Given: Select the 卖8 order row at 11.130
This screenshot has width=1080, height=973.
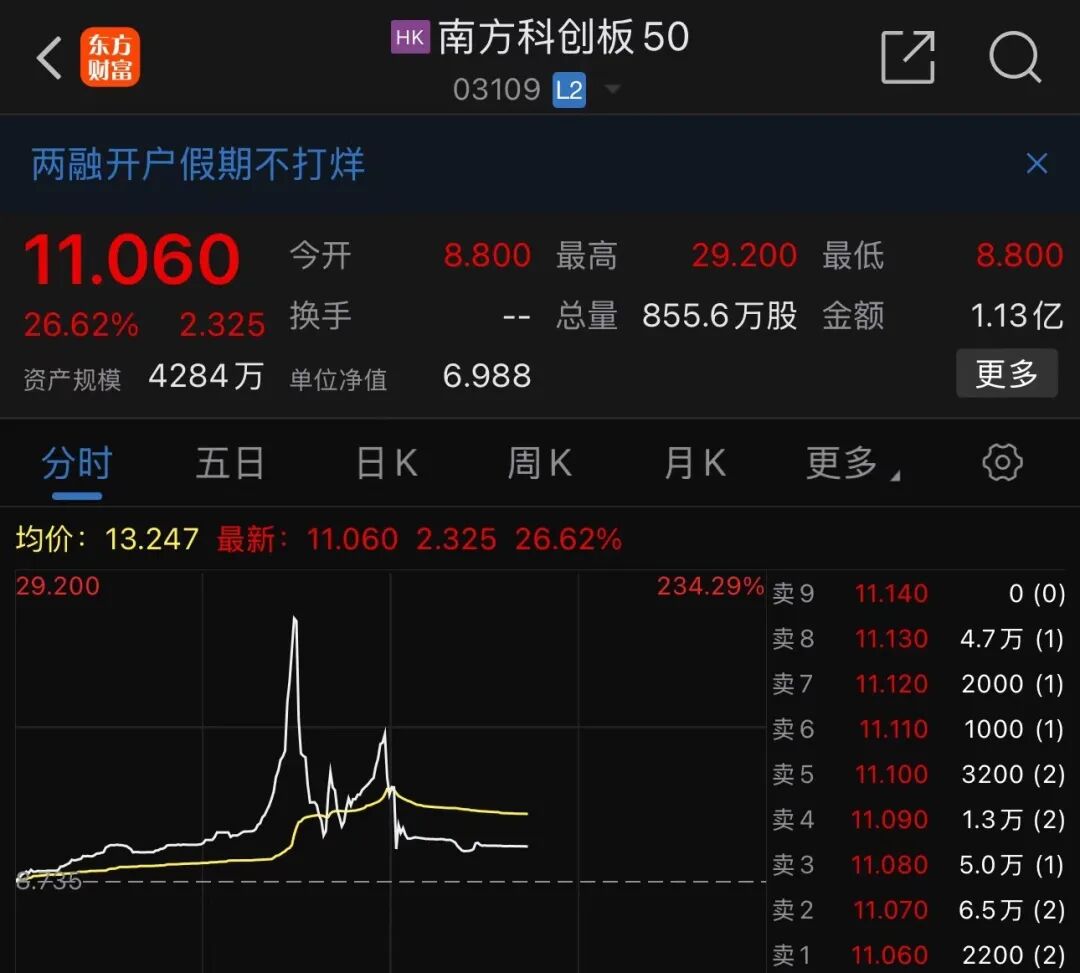Looking at the screenshot, I should point(918,639).
